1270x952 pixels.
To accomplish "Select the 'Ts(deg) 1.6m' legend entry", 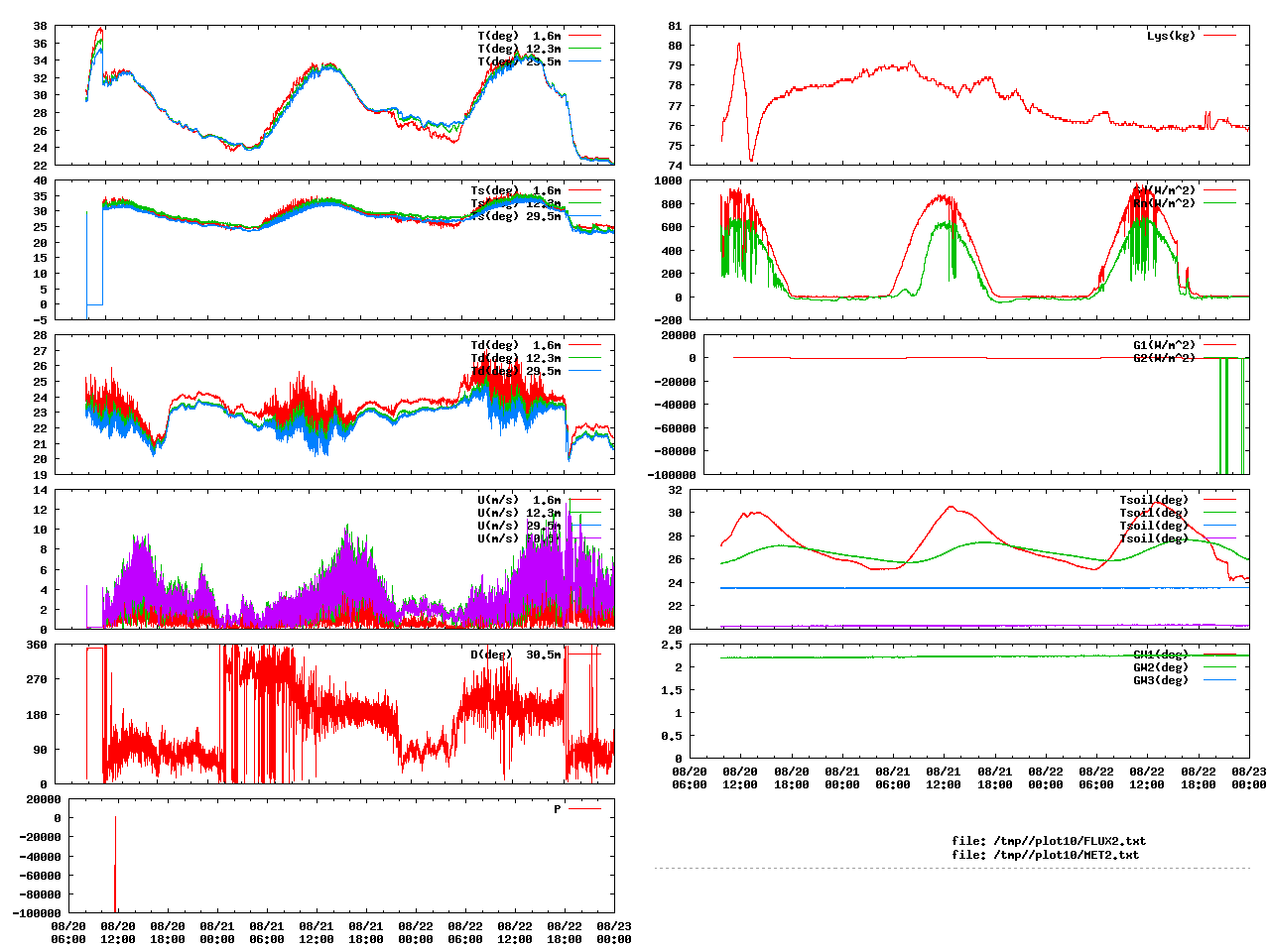I will click(x=516, y=190).
